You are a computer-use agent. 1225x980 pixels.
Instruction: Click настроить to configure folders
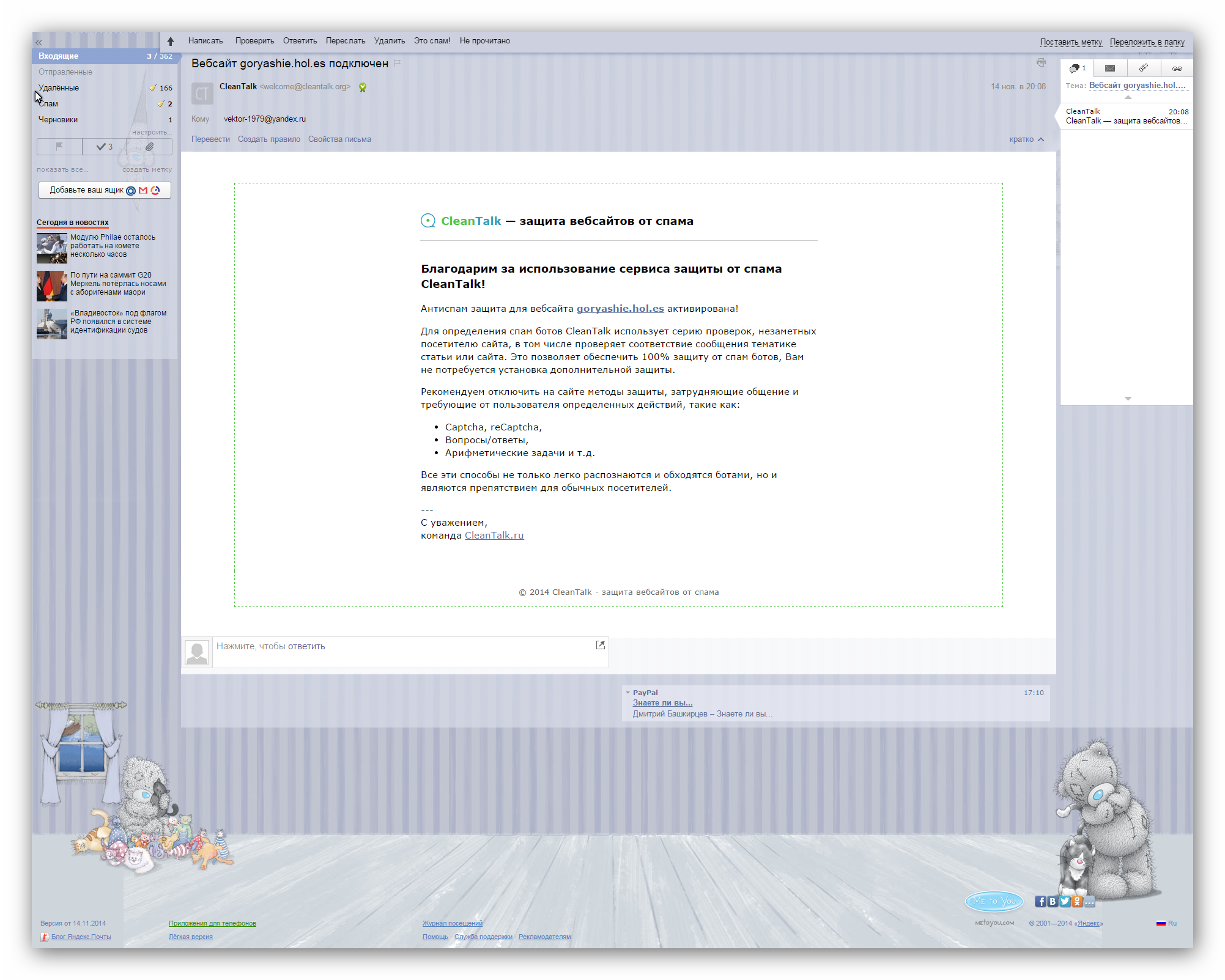point(152,133)
